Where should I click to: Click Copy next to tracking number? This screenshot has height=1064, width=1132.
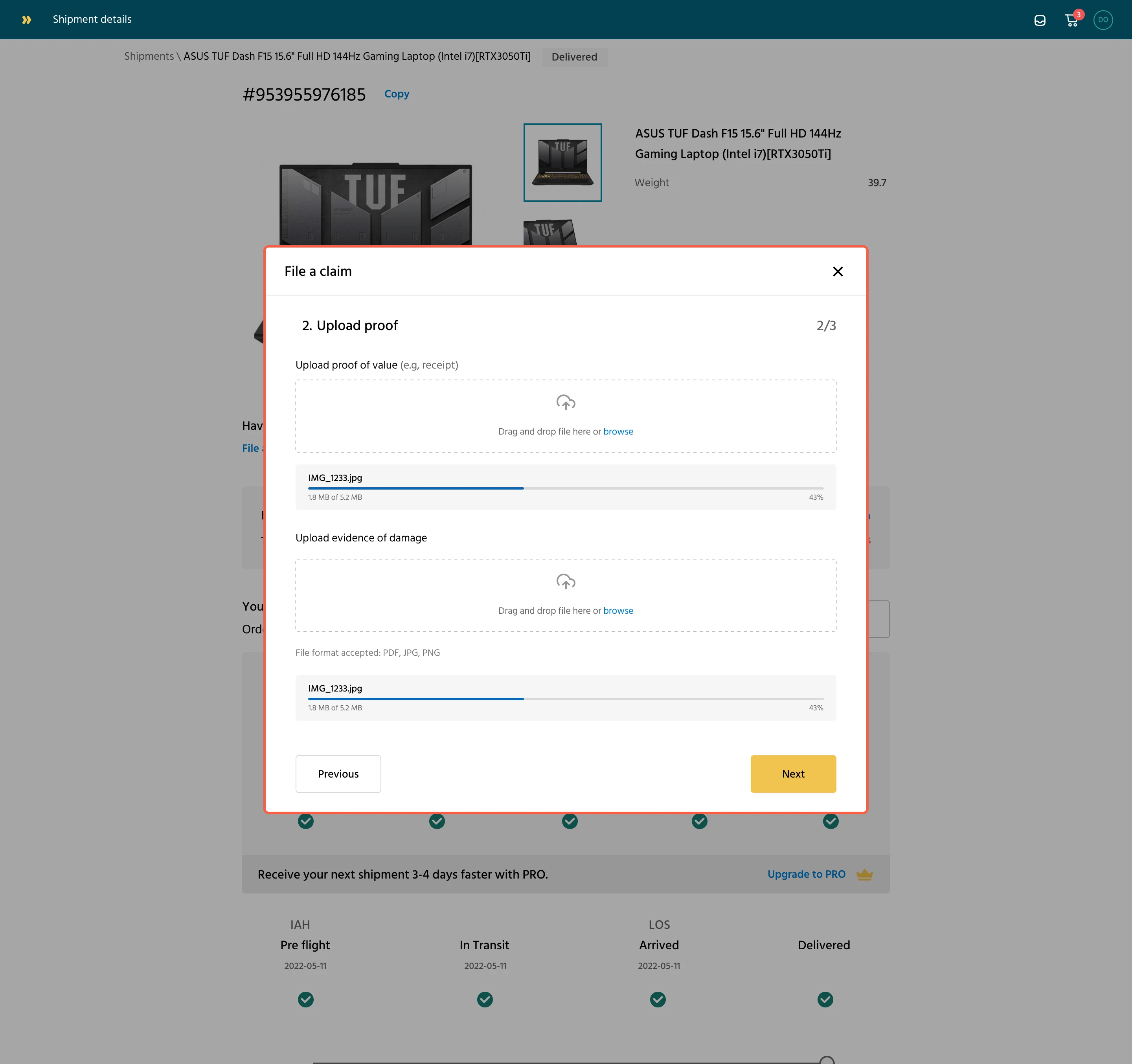396,94
